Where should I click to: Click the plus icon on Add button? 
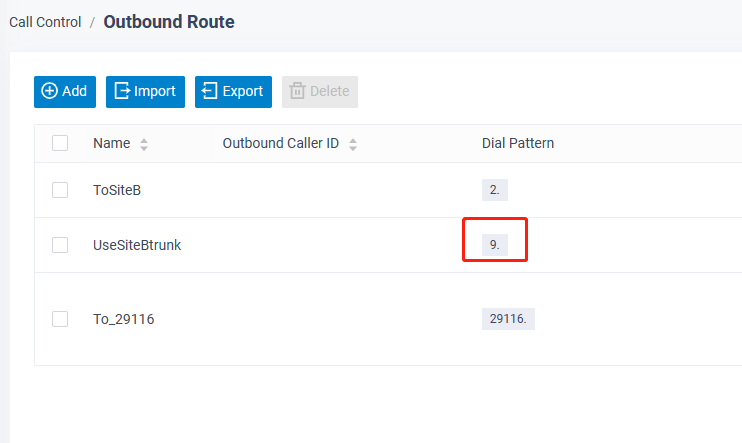tap(50, 91)
